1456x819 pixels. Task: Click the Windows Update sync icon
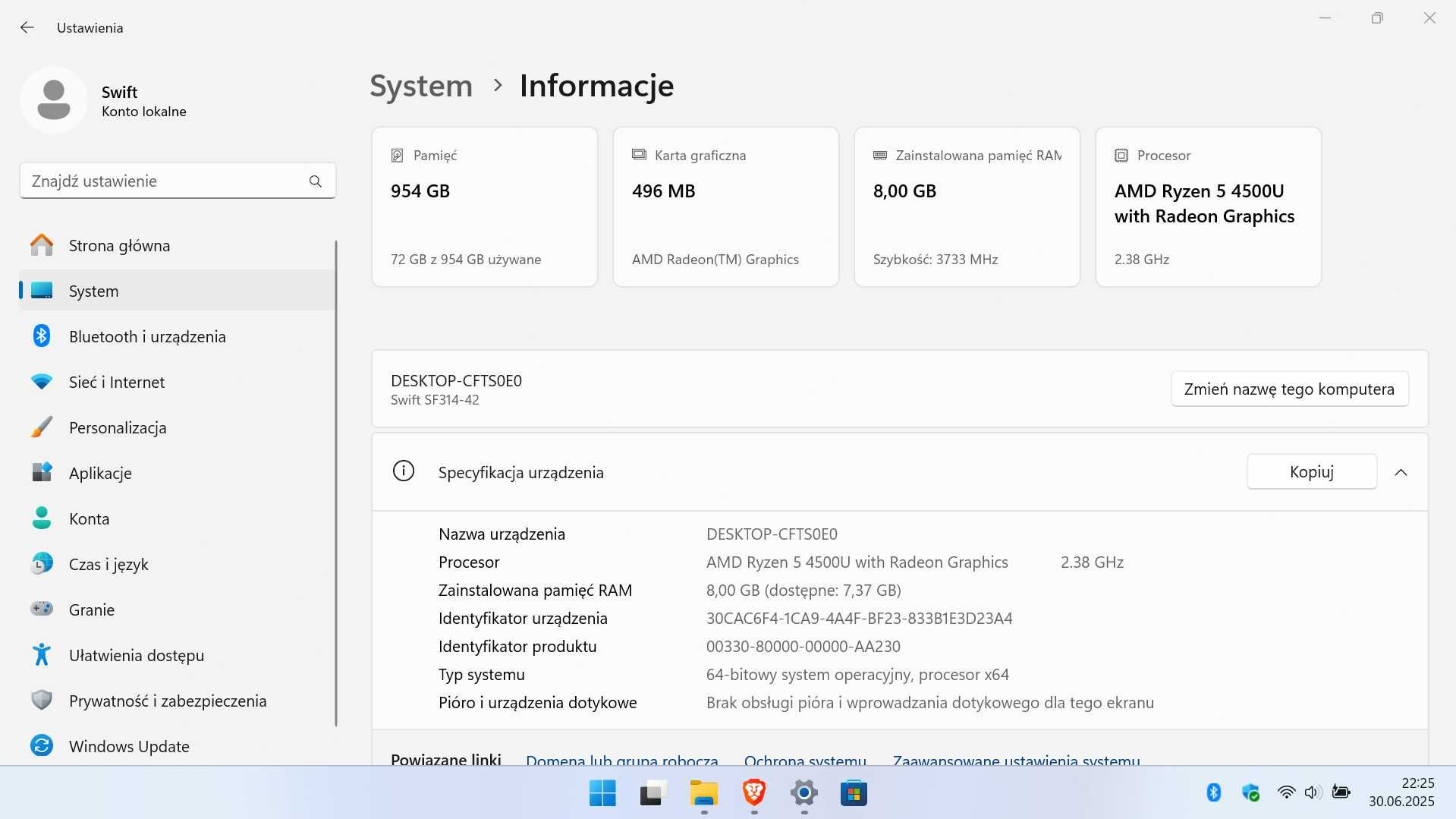42,745
